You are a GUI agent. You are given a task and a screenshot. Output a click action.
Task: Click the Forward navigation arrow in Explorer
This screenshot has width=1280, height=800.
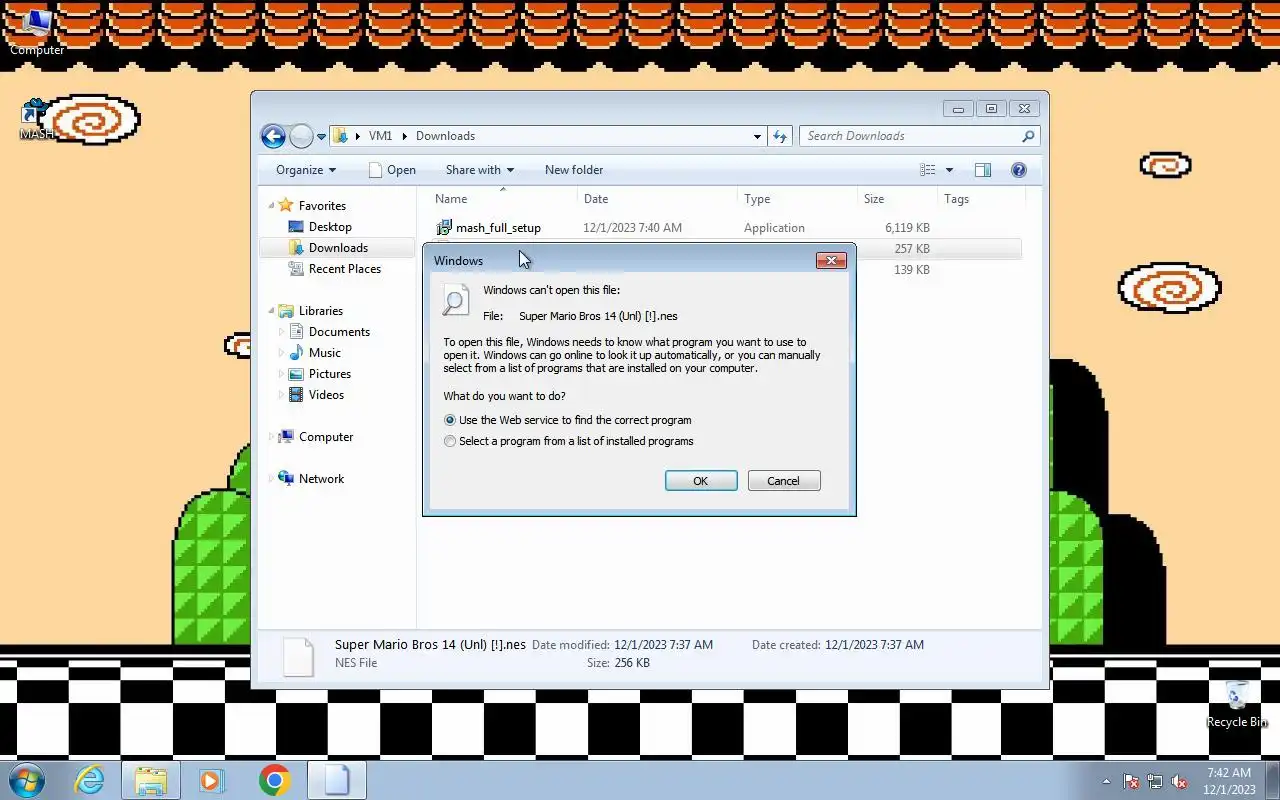click(301, 136)
